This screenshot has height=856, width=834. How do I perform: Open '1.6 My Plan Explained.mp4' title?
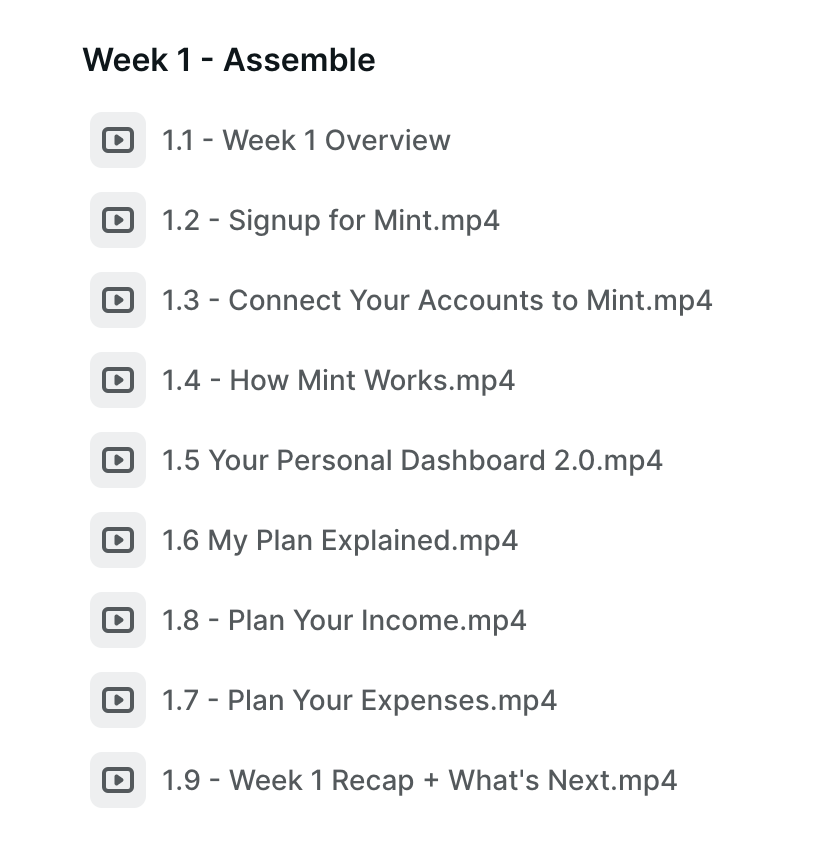click(340, 540)
